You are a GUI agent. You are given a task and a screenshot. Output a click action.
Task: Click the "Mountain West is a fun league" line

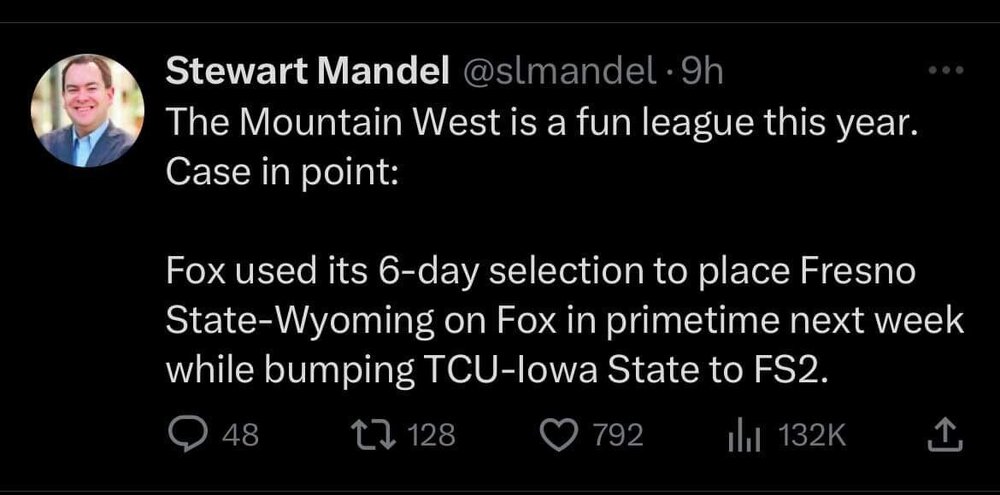point(539,122)
